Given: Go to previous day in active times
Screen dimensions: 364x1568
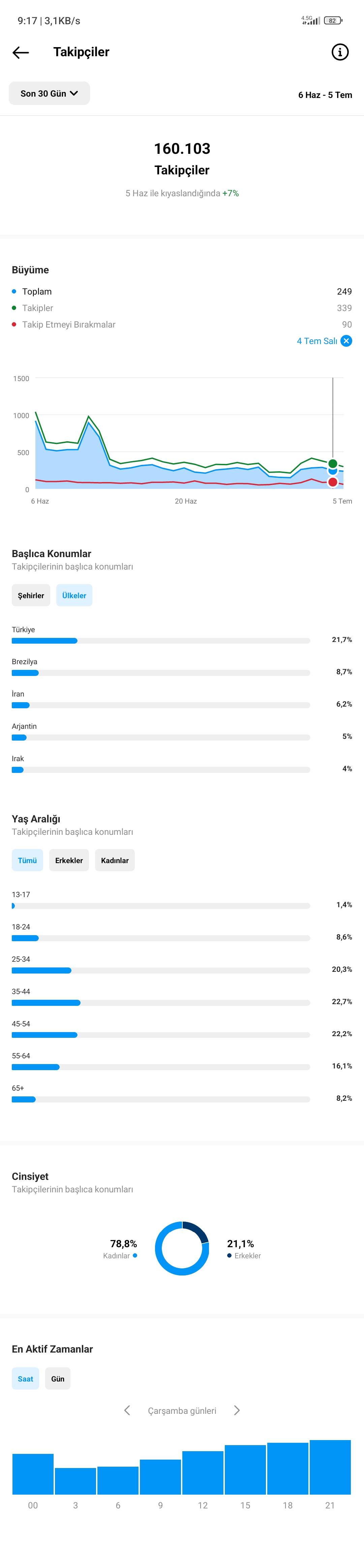Looking at the screenshot, I should coord(127,1410).
